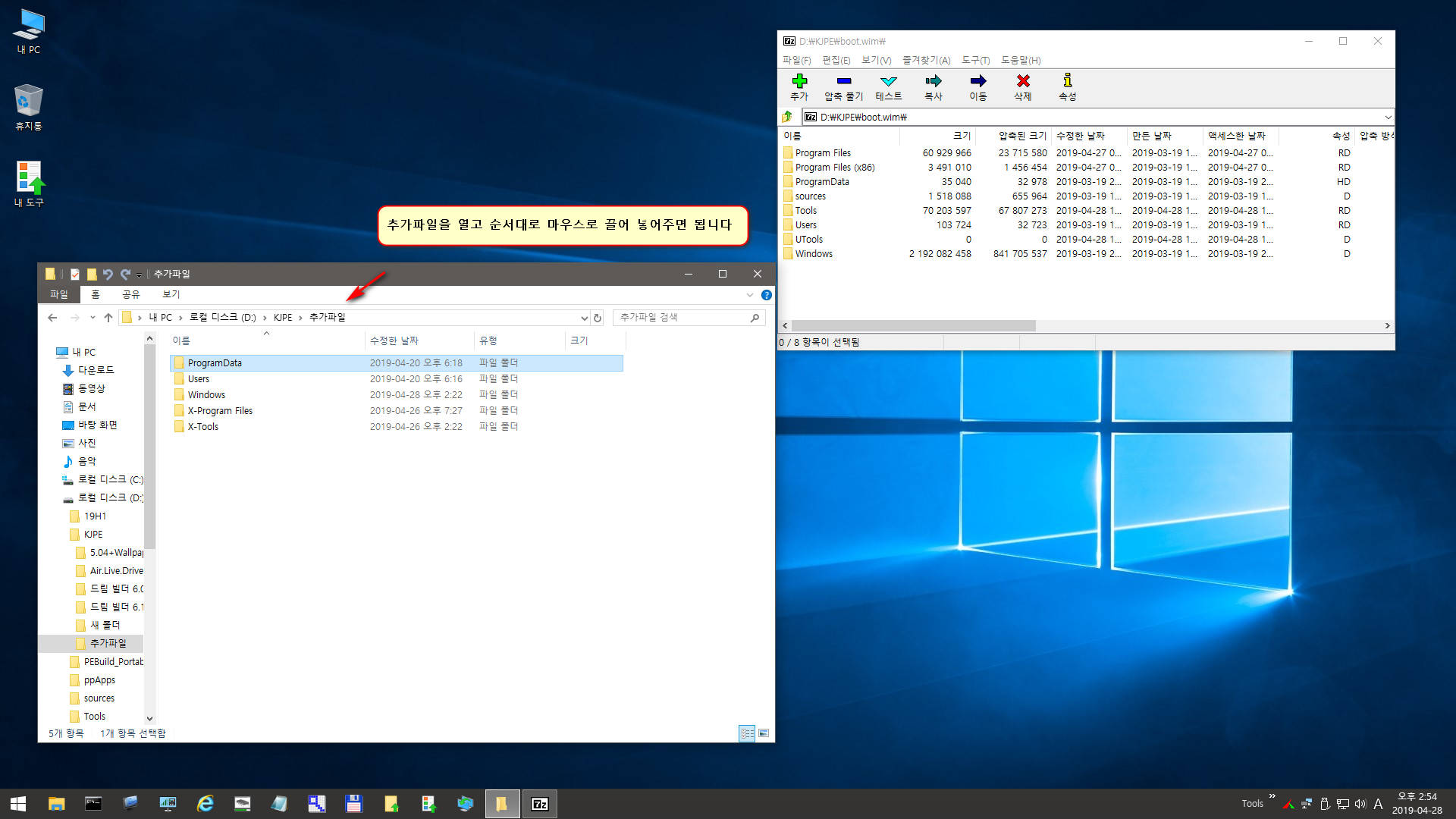
Task: Click the 7-Zip Move (이동) button
Action: 977,87
